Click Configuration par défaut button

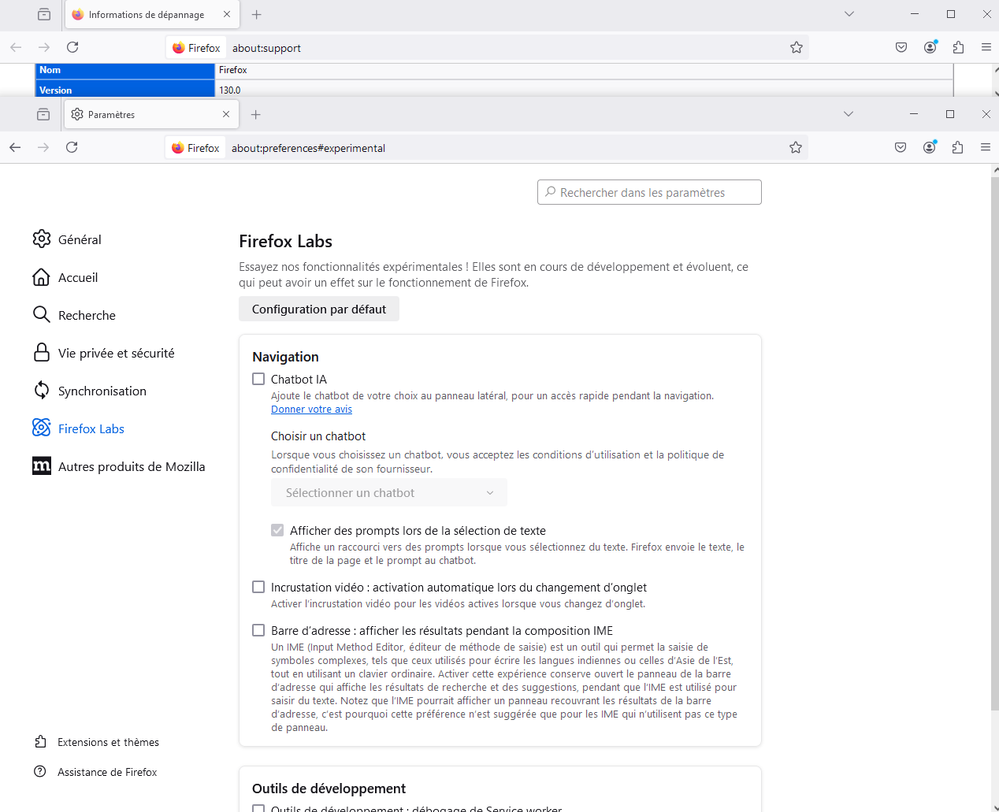tap(319, 309)
